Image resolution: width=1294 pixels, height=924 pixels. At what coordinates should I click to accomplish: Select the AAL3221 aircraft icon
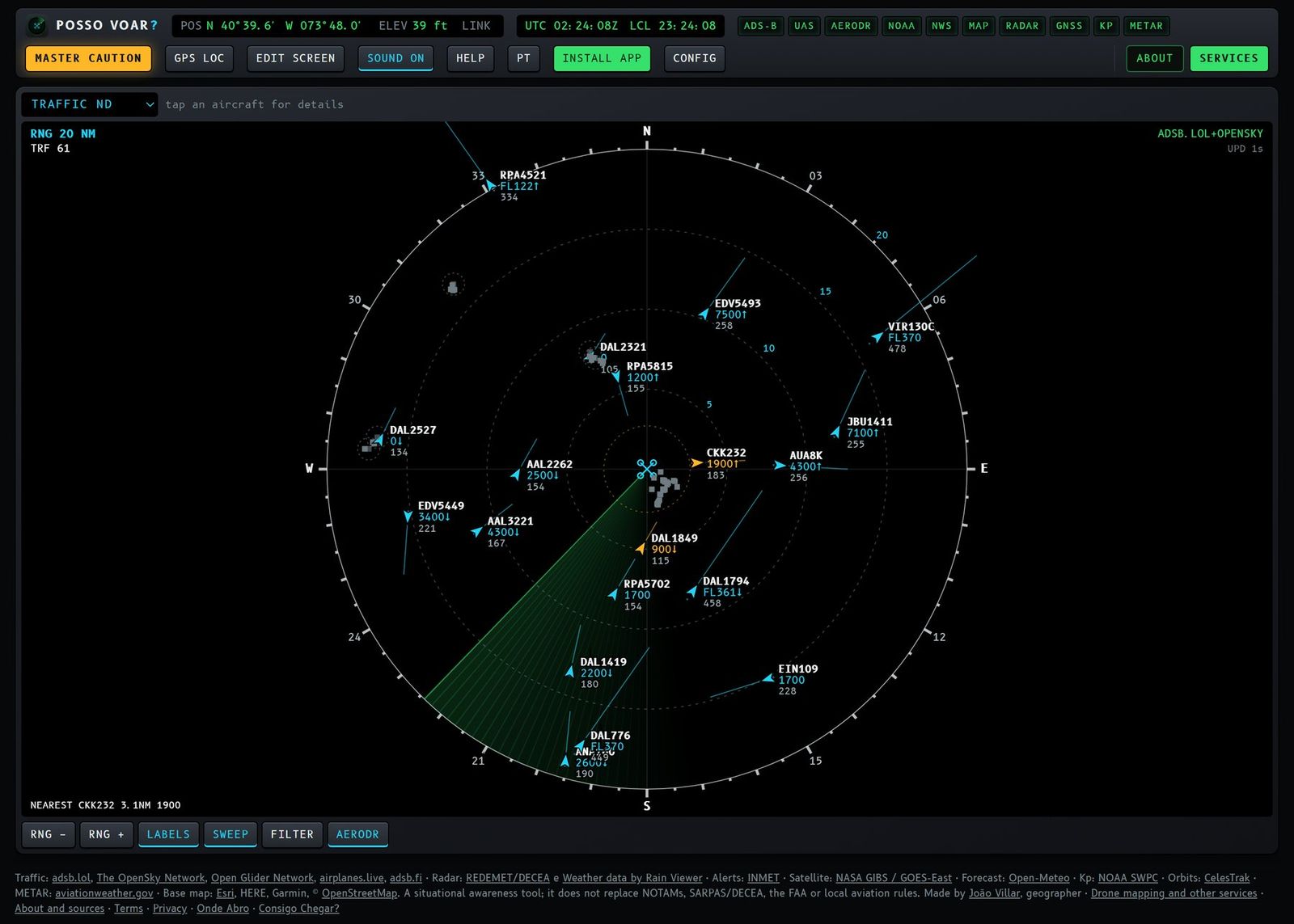pos(476,531)
